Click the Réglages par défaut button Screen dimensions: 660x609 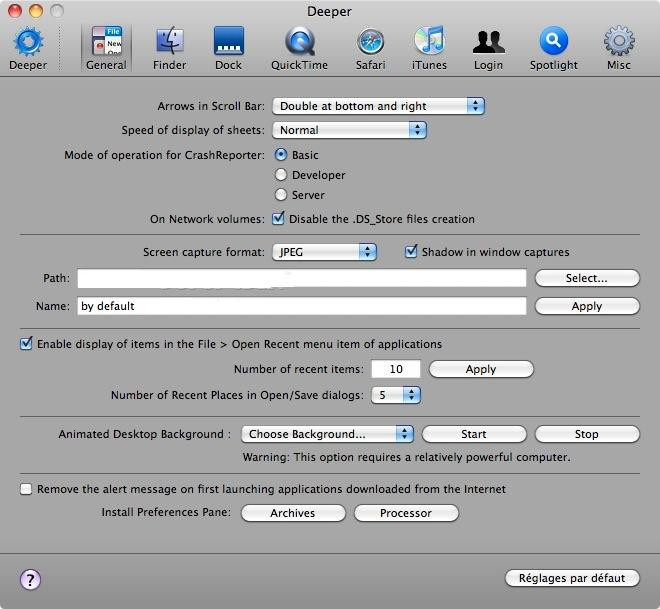[x=572, y=578]
